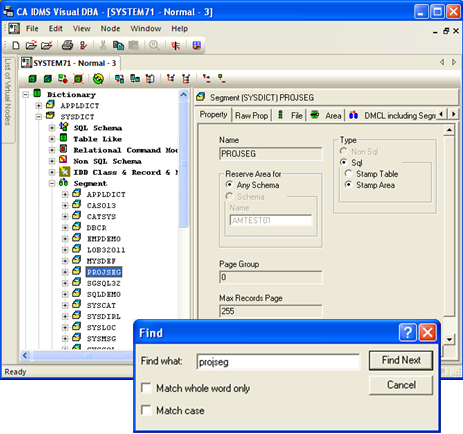Collapse the Segment node

click(x=52, y=183)
